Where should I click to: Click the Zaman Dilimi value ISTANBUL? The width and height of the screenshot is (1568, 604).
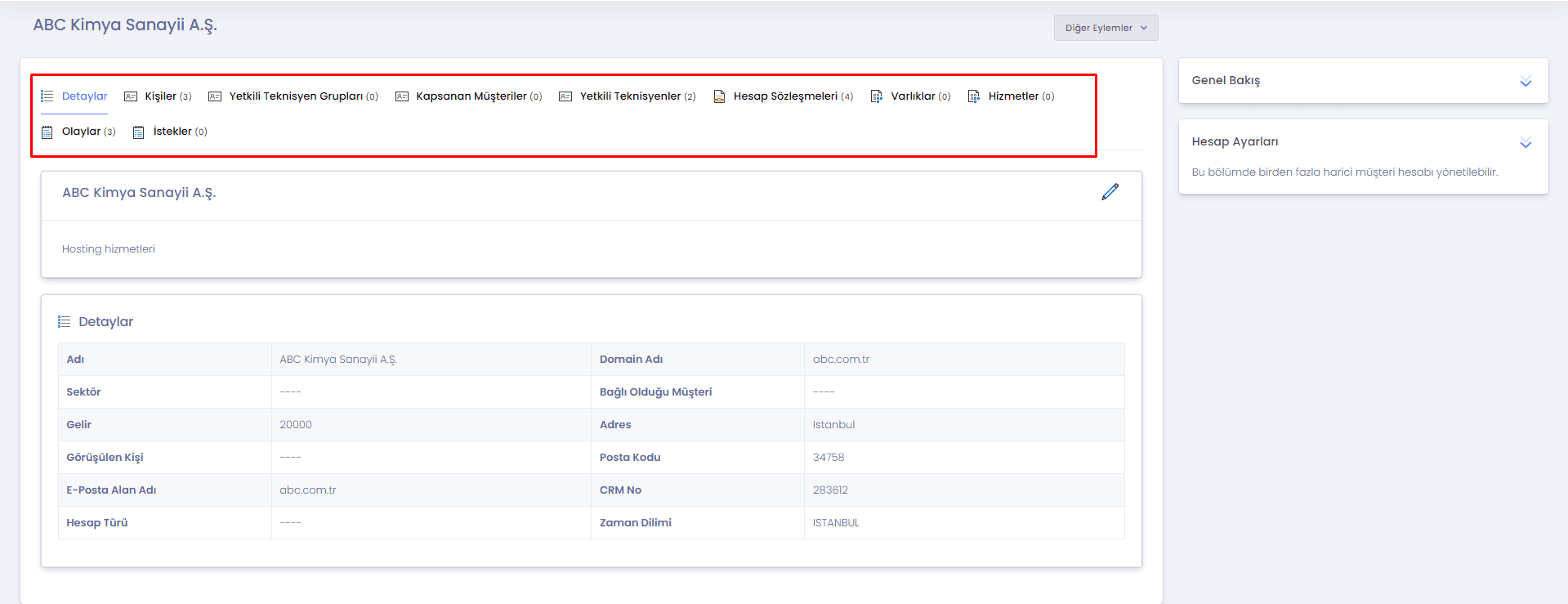pyautogui.click(x=836, y=523)
